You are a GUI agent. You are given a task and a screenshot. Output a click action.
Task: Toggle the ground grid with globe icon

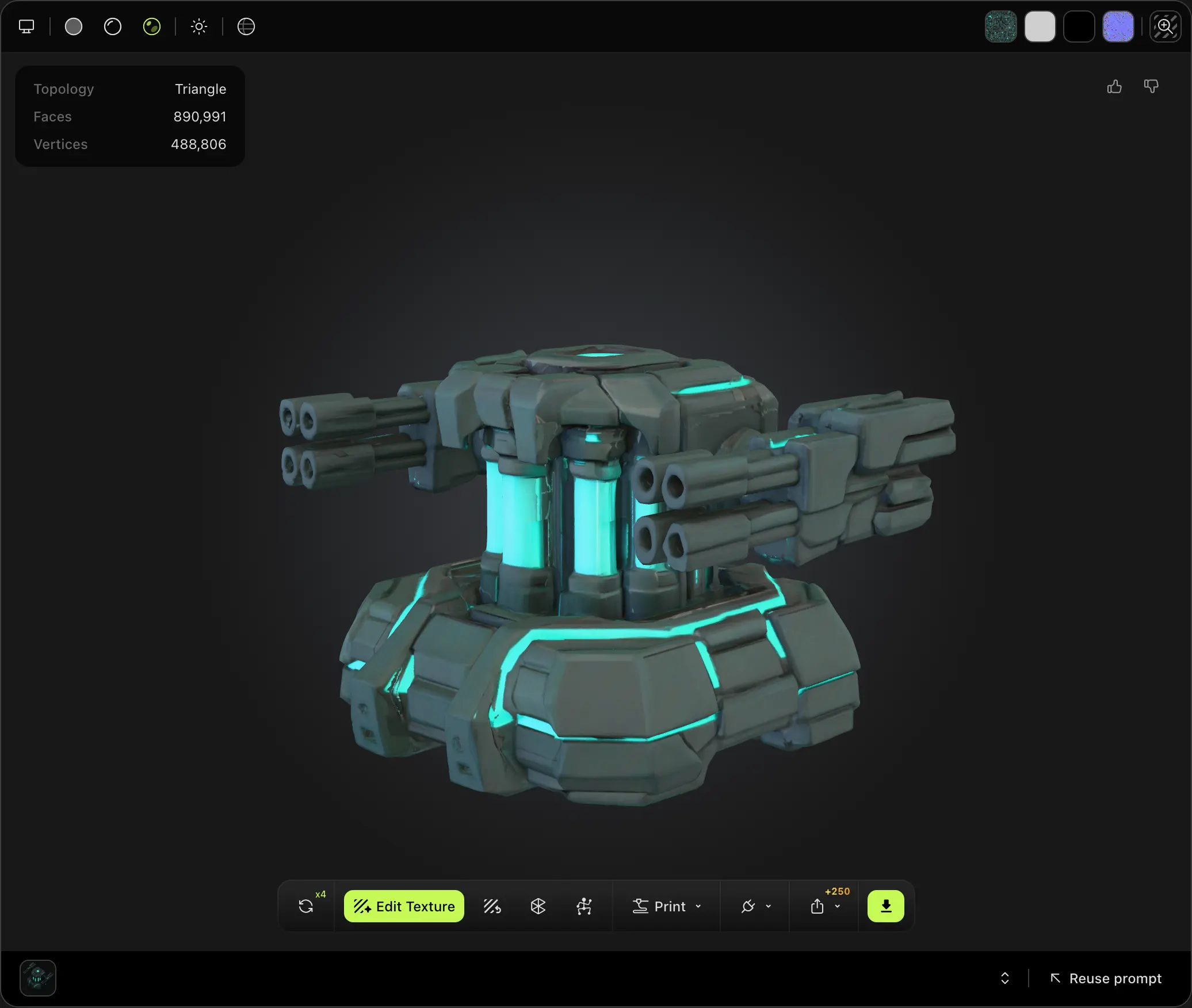pos(246,26)
